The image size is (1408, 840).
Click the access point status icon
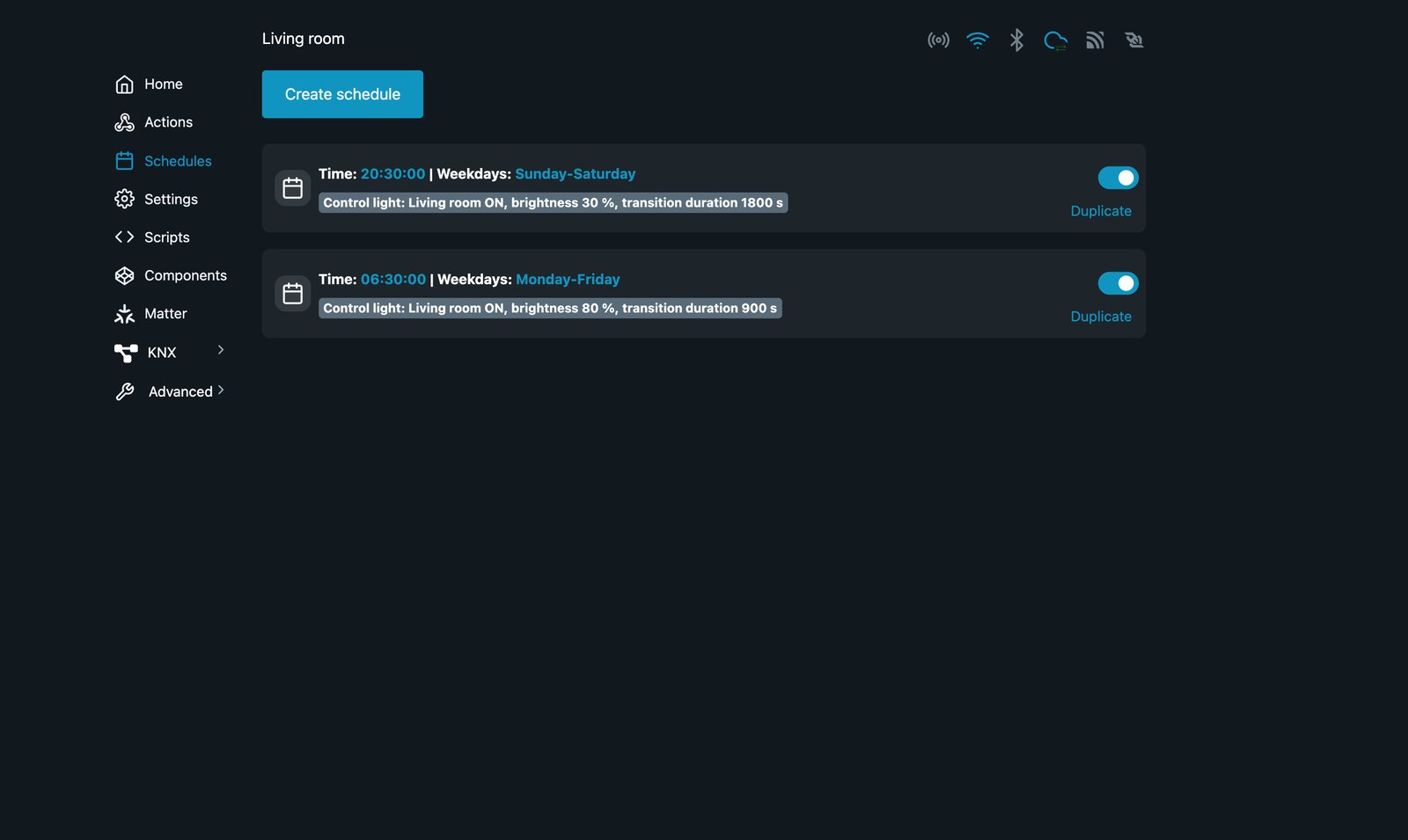click(938, 40)
